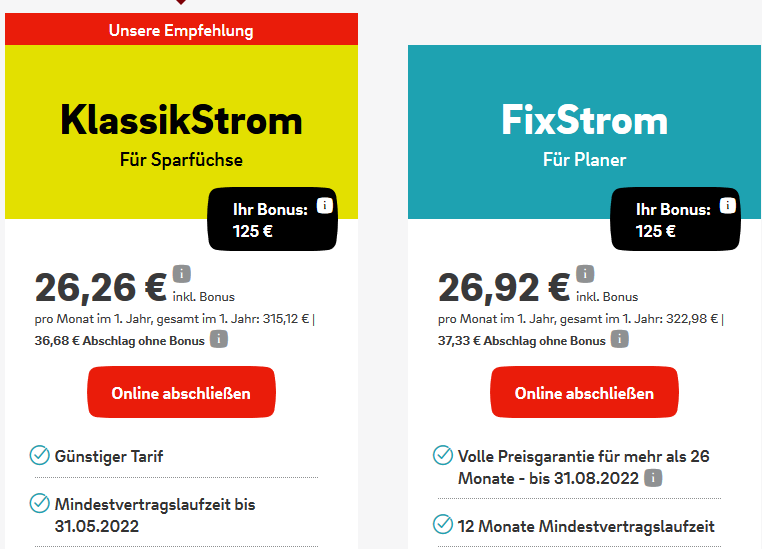Open info icon beside Preisgarantie bis 31.08.2022
Viewport: 762px width, 549px height.
pyautogui.click(x=653, y=478)
